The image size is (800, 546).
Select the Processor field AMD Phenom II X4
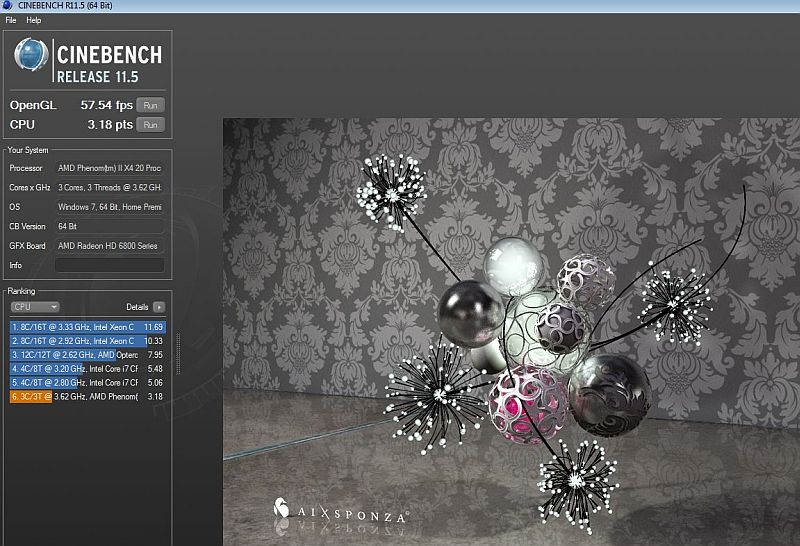tap(110, 168)
